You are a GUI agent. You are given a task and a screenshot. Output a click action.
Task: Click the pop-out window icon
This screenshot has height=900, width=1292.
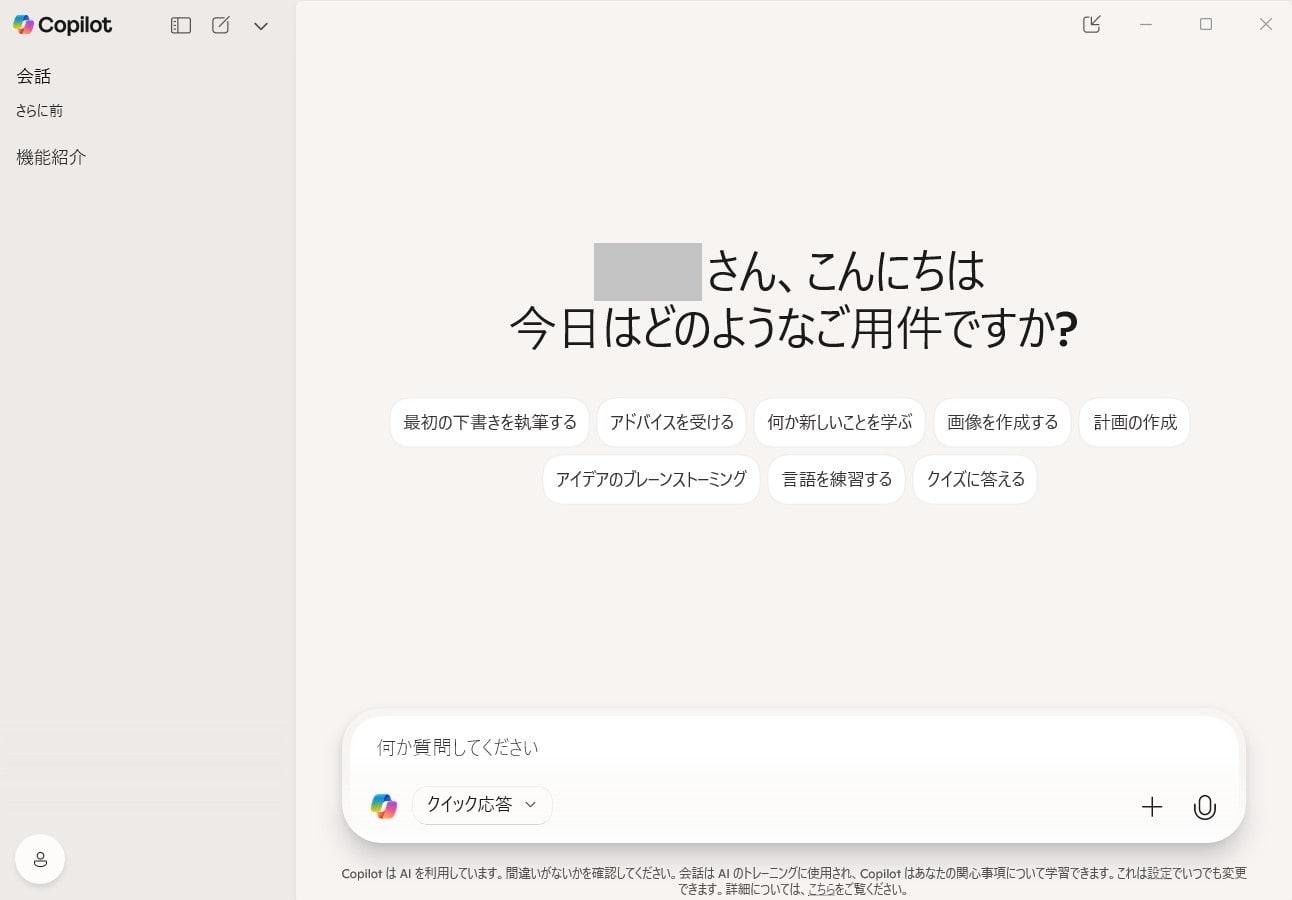tap(1091, 24)
